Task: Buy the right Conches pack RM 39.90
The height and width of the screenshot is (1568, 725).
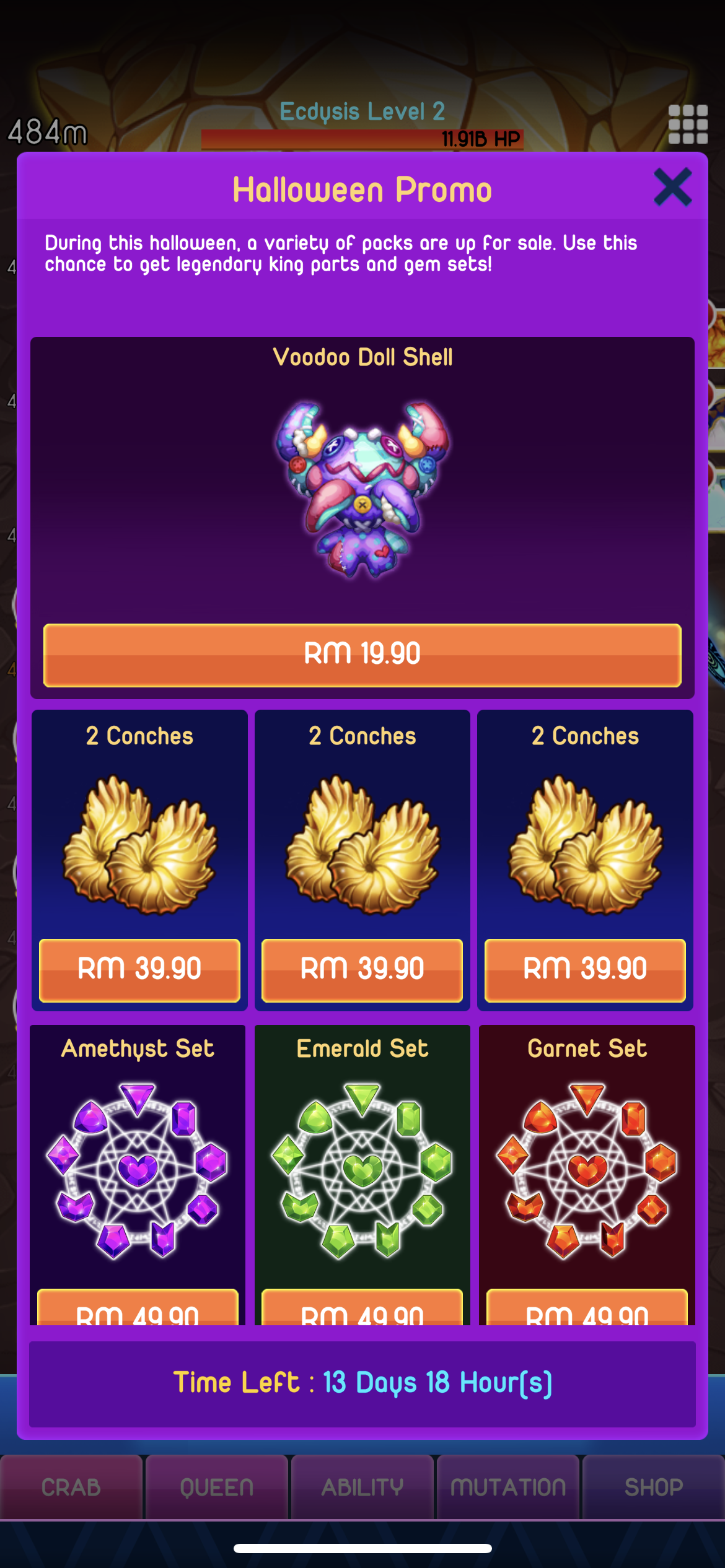Action: 586,970
